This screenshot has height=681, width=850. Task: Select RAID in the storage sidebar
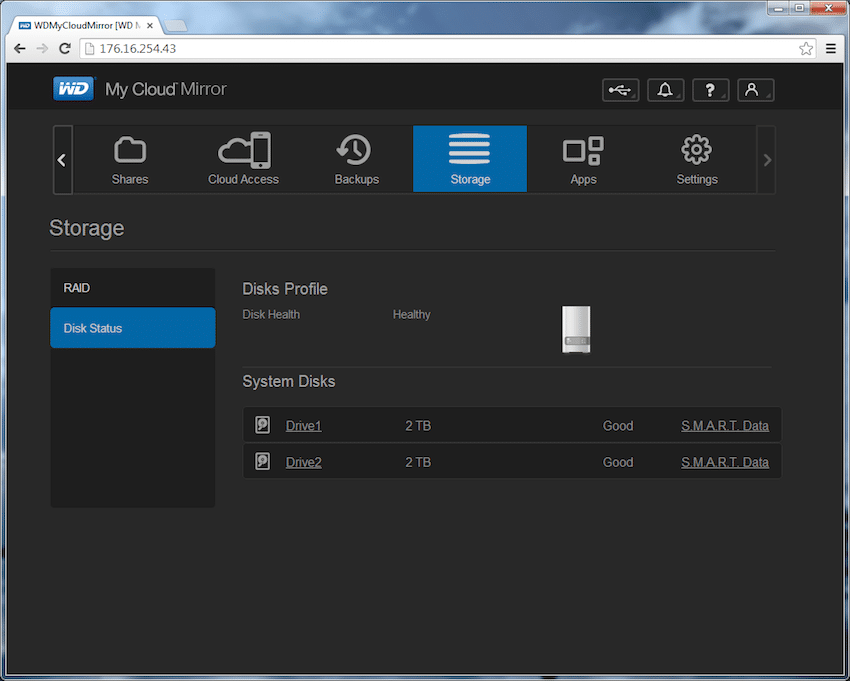(133, 288)
